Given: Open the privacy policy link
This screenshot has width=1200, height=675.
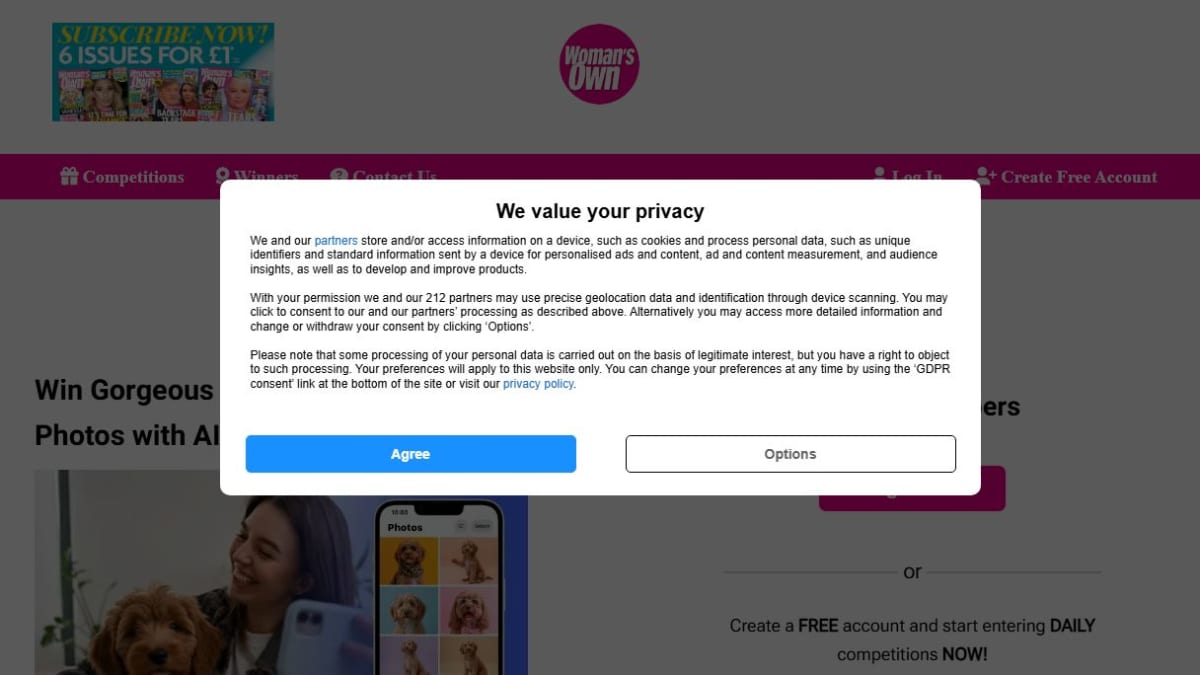Looking at the screenshot, I should click(x=538, y=384).
